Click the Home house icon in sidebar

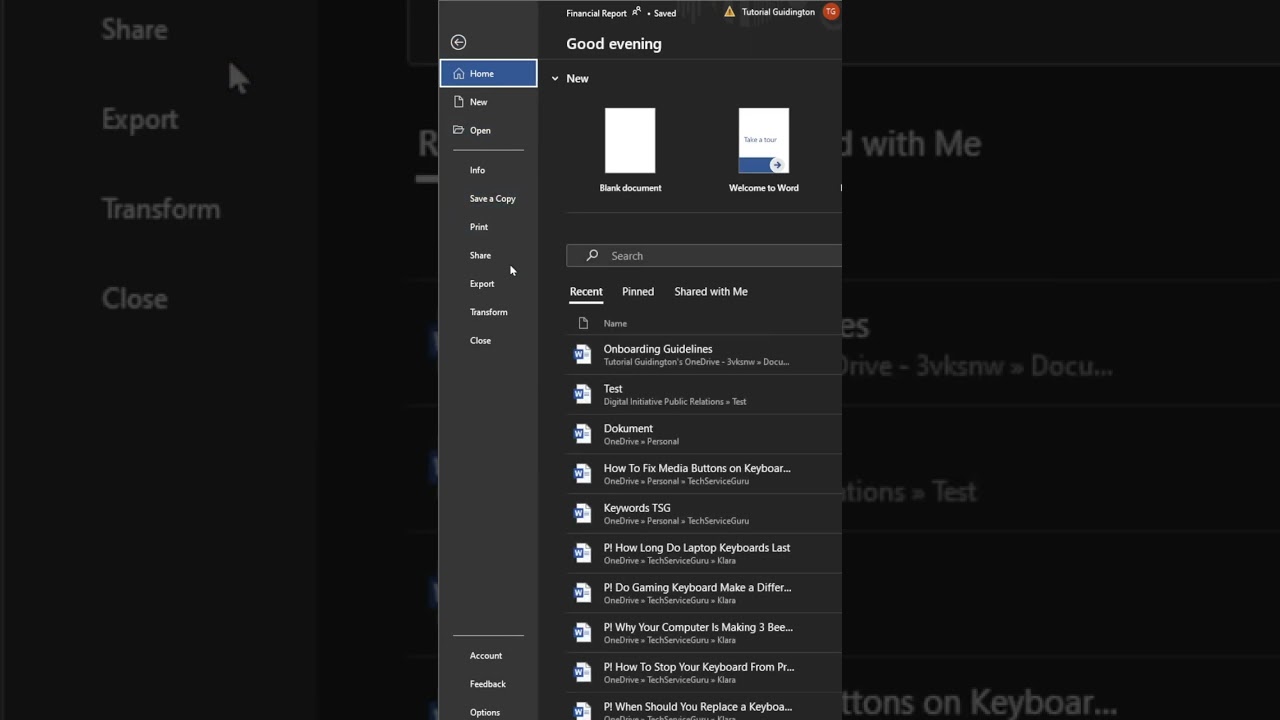(458, 73)
